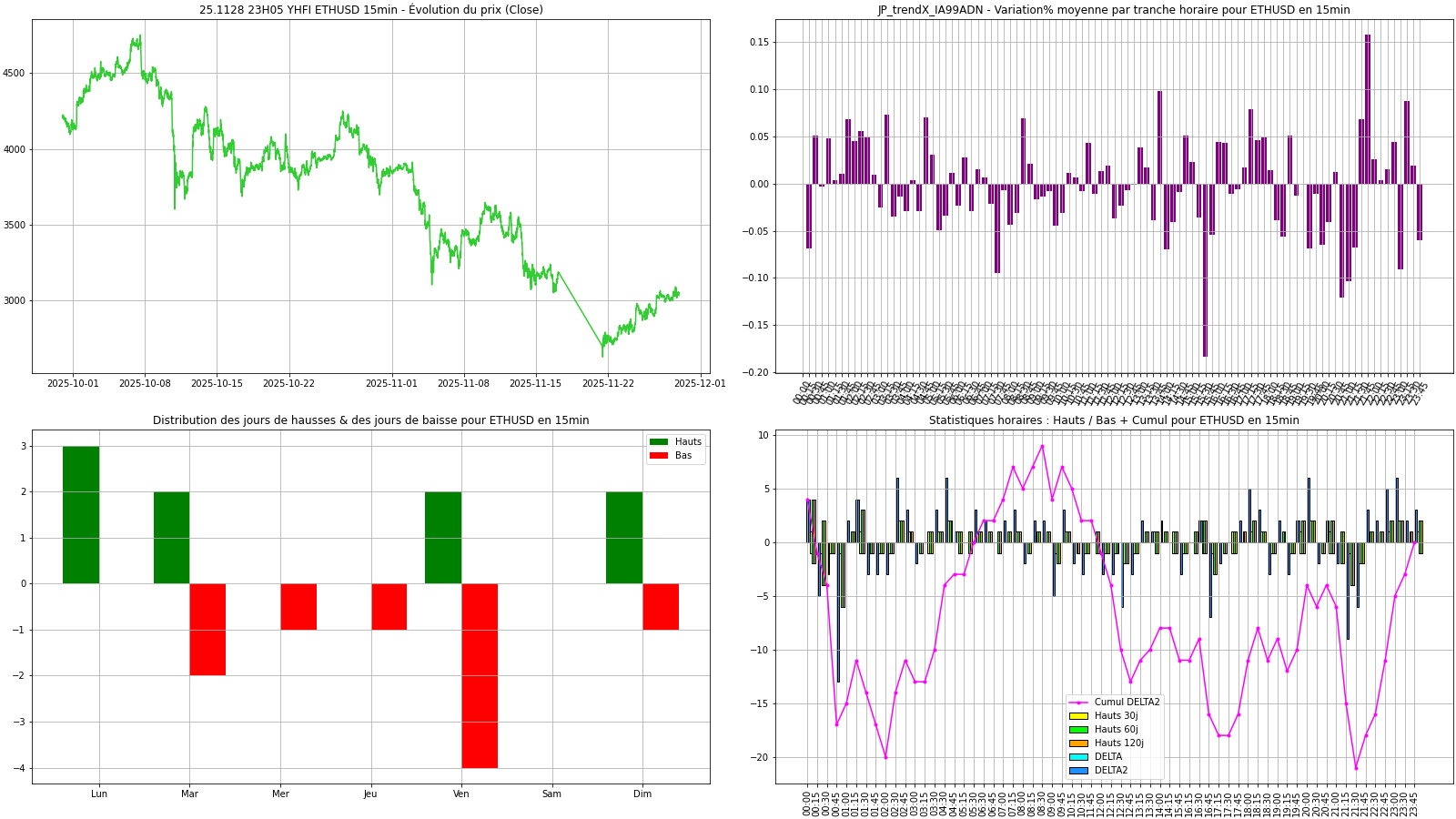Click the Cumul DELTA2 legend line marker
This screenshot has height=819, width=1456.
point(1078,703)
